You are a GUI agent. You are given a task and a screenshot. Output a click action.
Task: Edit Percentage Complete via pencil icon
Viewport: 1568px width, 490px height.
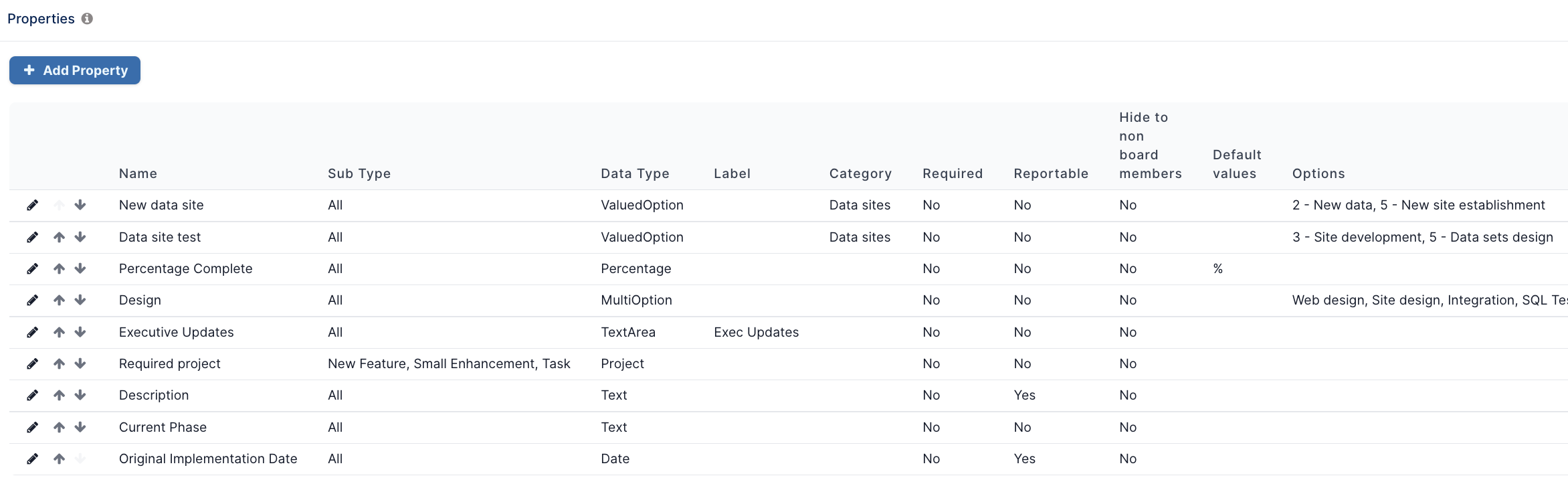[x=32, y=268]
